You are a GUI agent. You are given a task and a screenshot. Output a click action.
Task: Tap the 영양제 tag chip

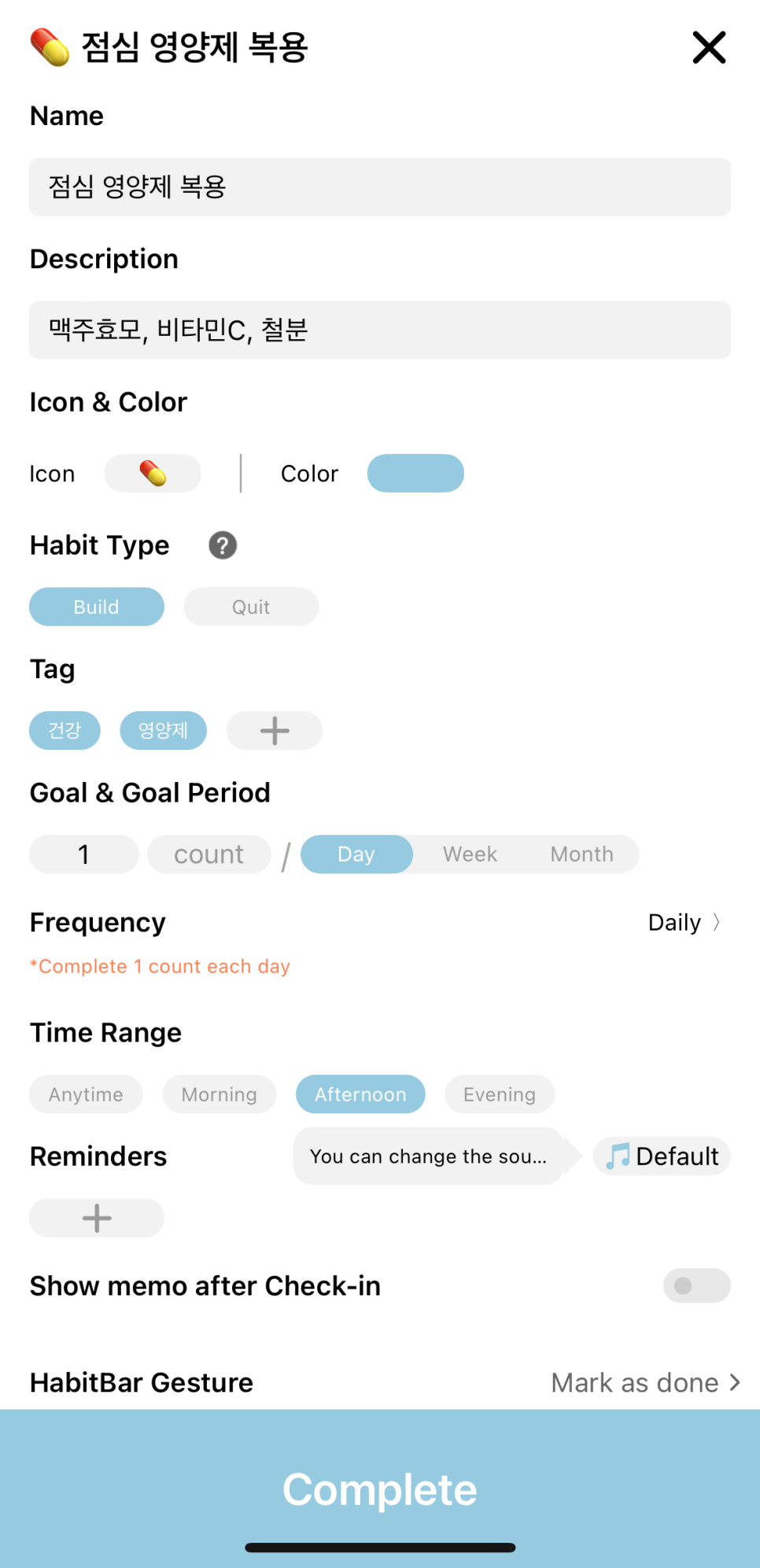[x=164, y=731]
